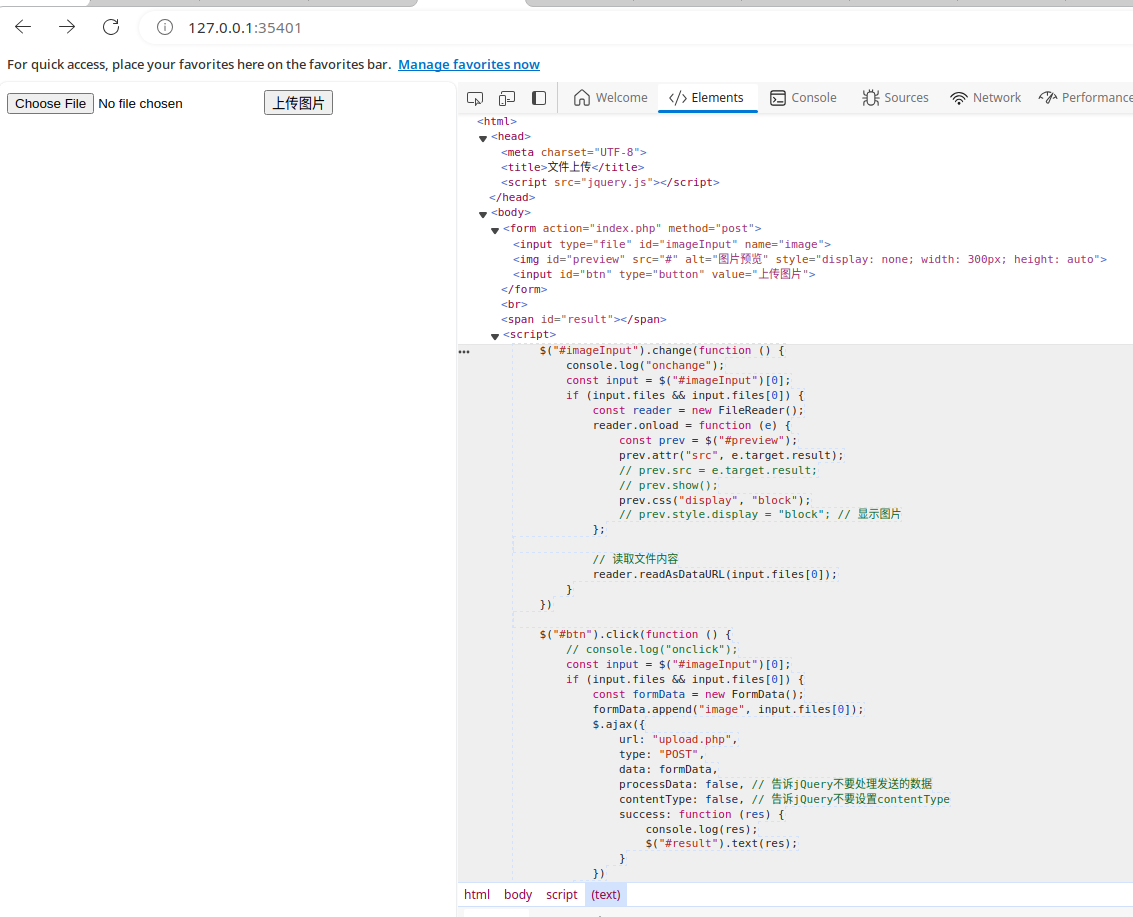Select body in the DOM breadcrumb
Viewport: 1133px width, 917px height.
518,895
